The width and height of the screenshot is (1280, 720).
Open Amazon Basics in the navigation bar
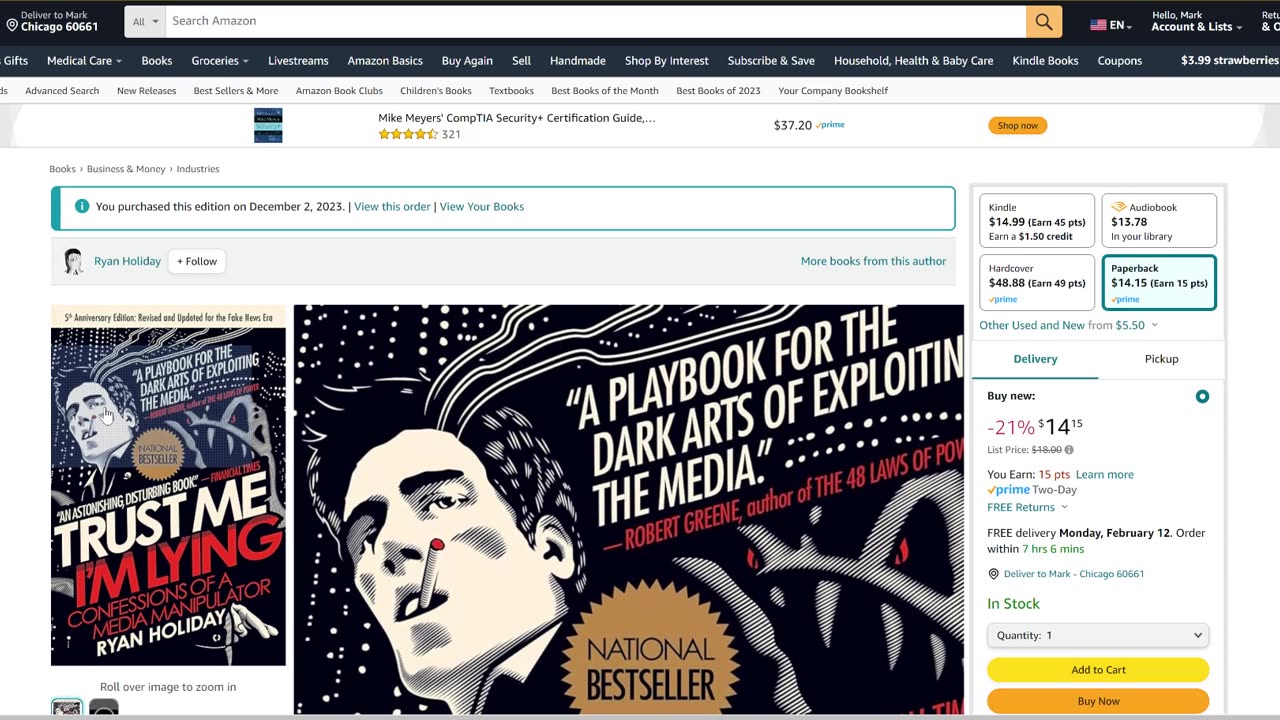click(x=385, y=61)
